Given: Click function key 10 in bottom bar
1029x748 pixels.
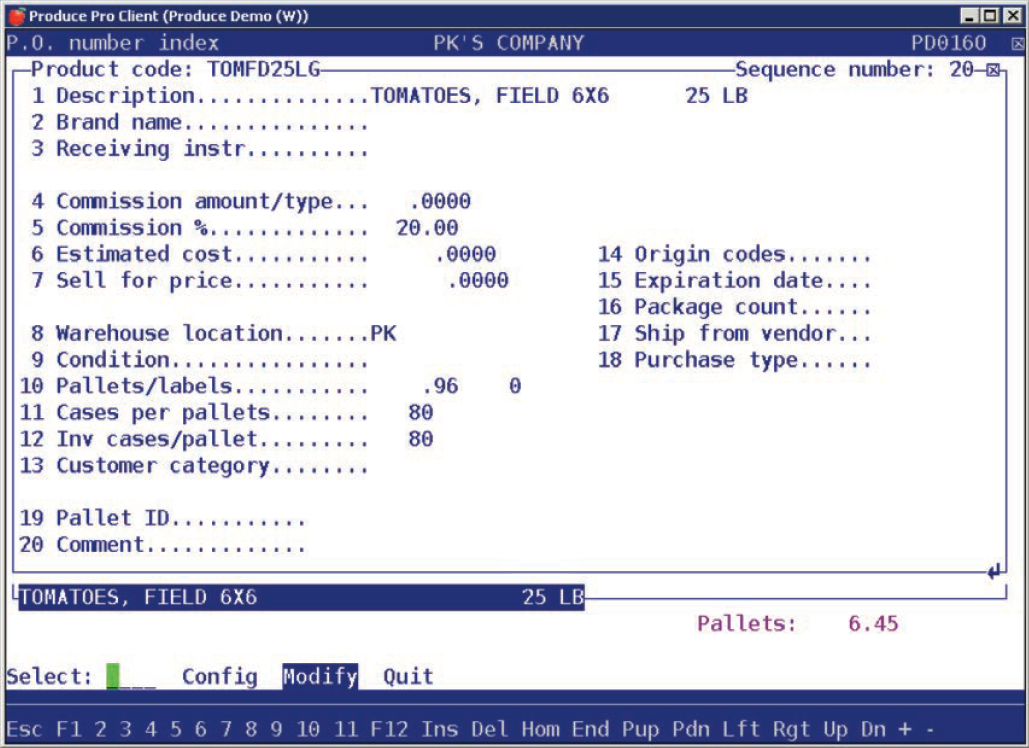Looking at the screenshot, I should 308,729.
